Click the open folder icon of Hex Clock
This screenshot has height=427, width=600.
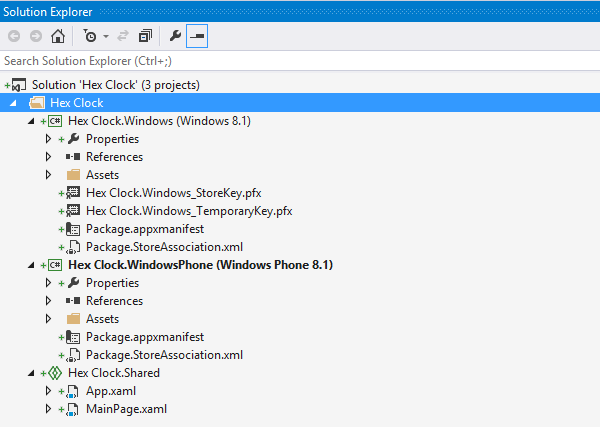coord(37,103)
